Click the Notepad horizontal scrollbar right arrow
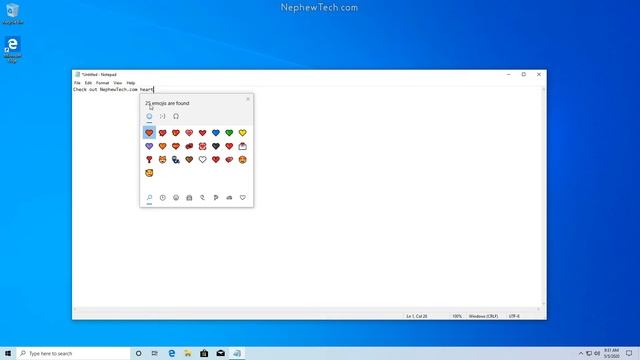640x360 pixels. [538, 309]
